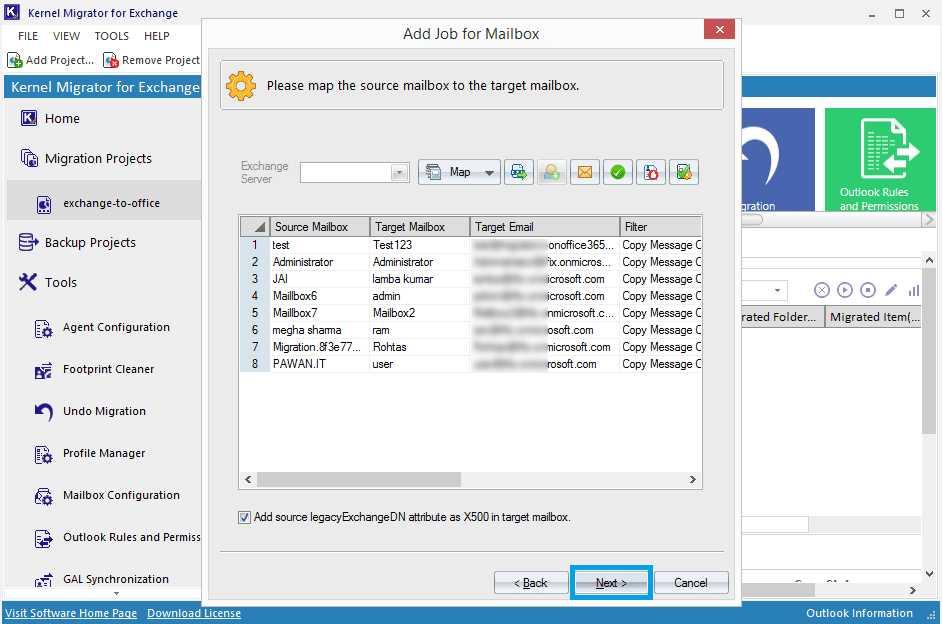Open Visit Software Home Page link
This screenshot has width=942, height=624.
71,613
